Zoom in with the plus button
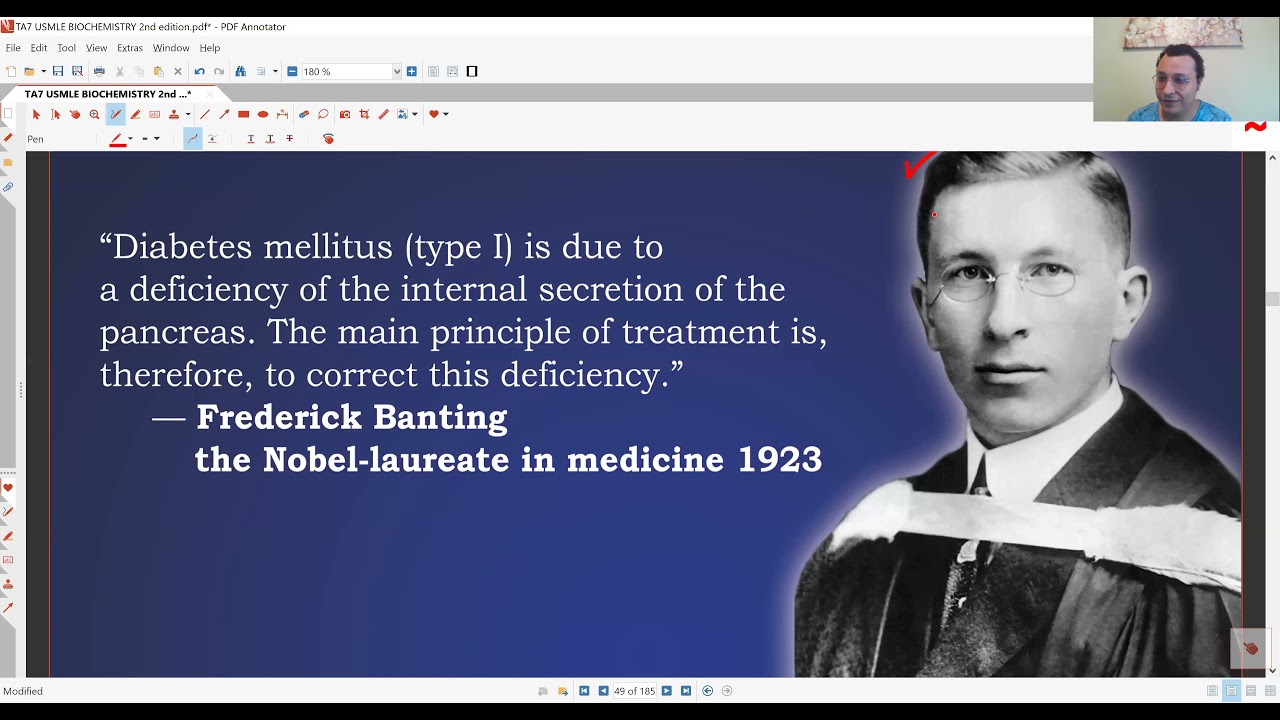The height and width of the screenshot is (720, 1280). tap(411, 71)
